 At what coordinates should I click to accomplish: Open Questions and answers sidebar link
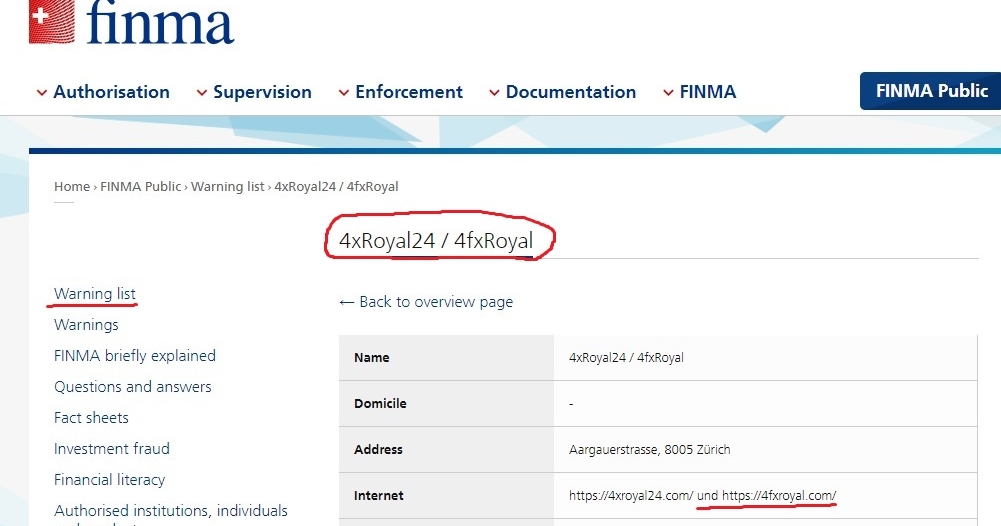(x=133, y=387)
